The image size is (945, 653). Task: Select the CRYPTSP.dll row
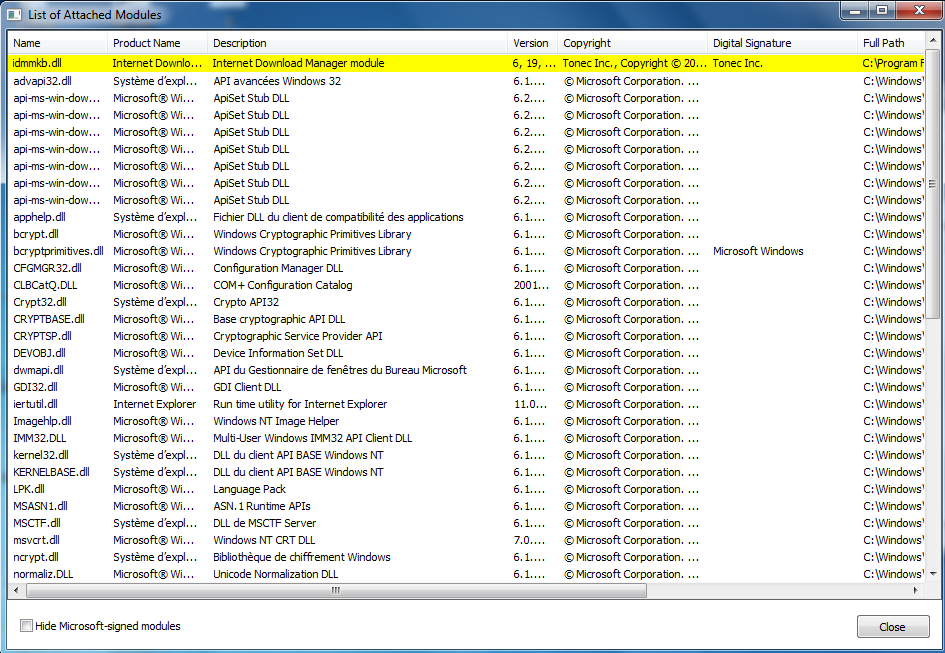coord(466,336)
